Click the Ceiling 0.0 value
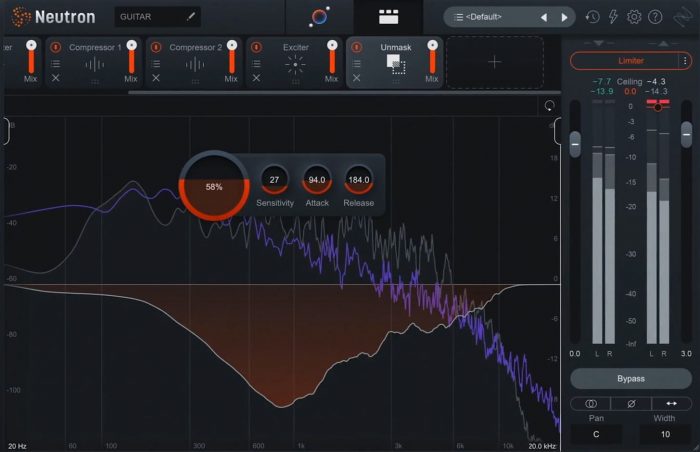Screen dimensions: 700x452 coord(630,92)
